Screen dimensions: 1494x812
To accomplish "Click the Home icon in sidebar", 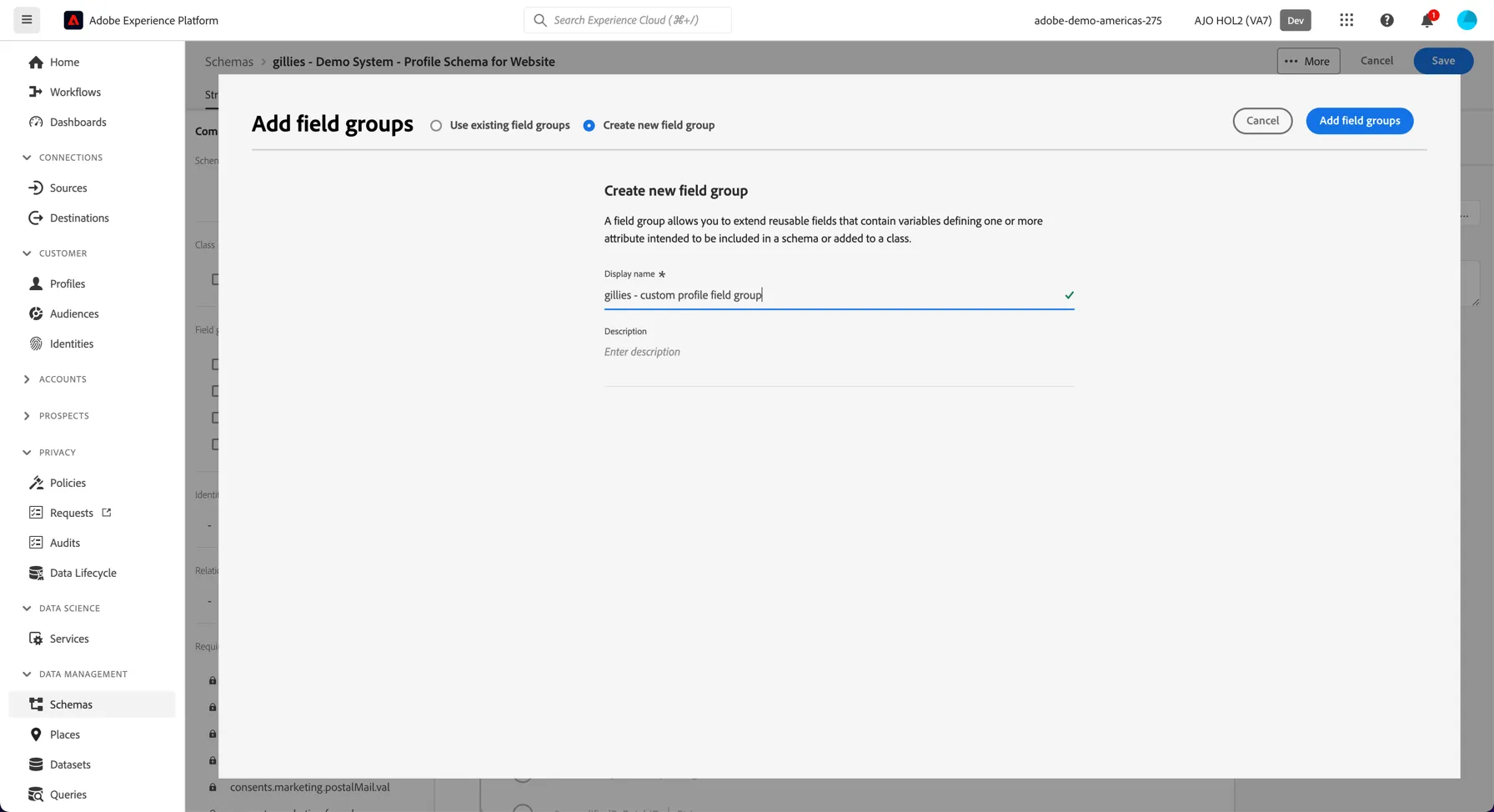I will point(36,63).
